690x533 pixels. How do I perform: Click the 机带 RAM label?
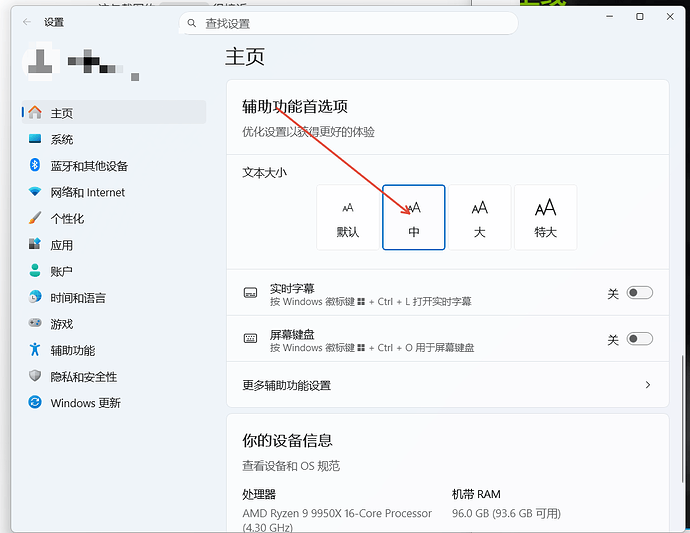476,494
